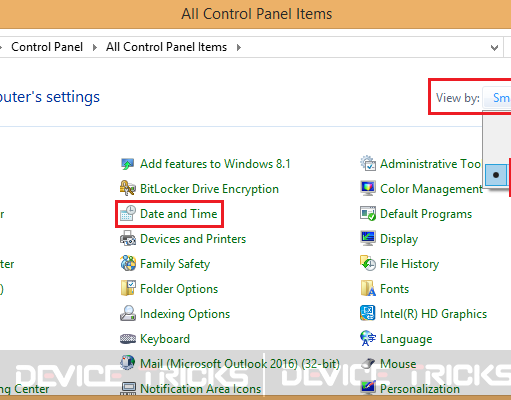Image resolution: width=511 pixels, height=400 pixels.
Task: Open the Keyboard link
Action: [165, 339]
